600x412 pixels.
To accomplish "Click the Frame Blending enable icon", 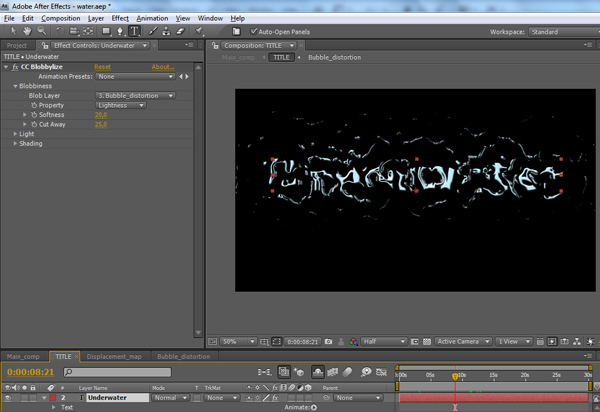I will (333, 372).
